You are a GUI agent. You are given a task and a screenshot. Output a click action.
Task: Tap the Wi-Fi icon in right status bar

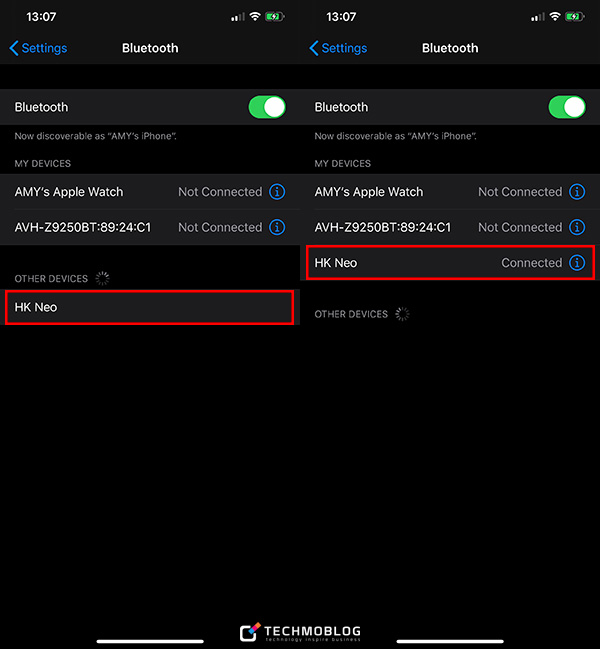coord(556,17)
